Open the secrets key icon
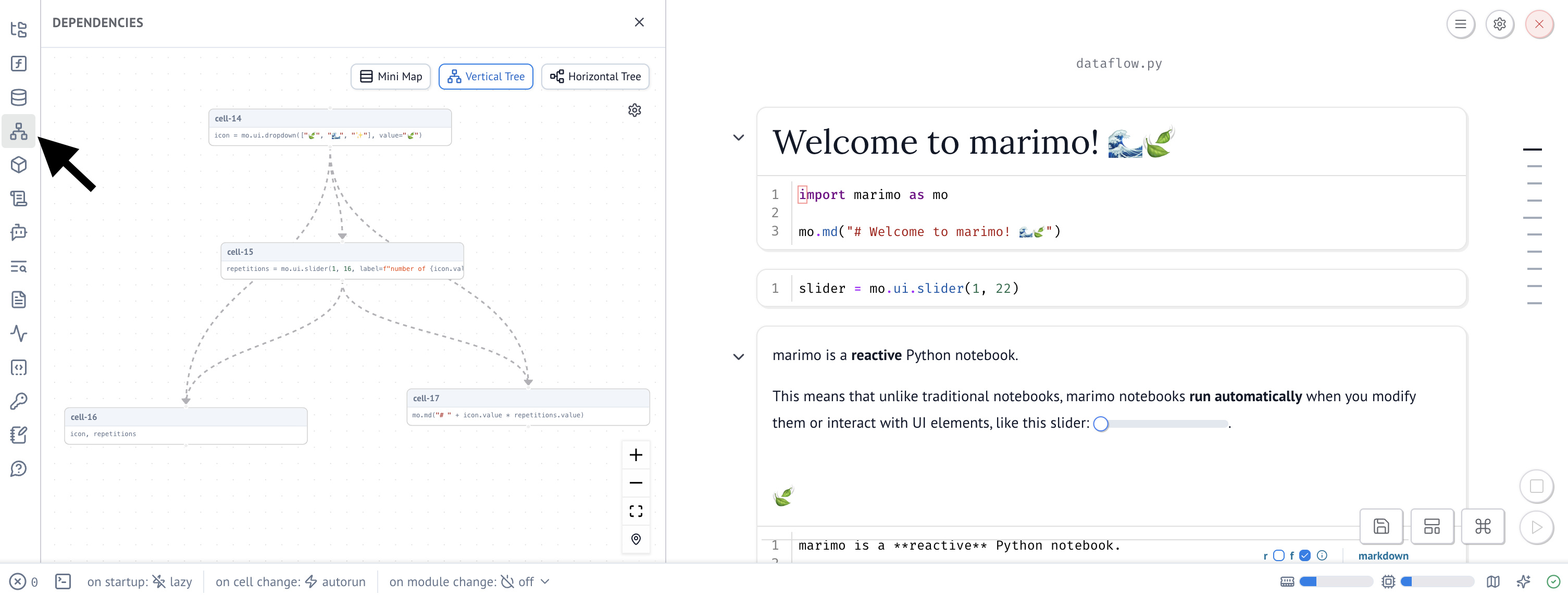The image size is (1568, 595). click(x=19, y=401)
